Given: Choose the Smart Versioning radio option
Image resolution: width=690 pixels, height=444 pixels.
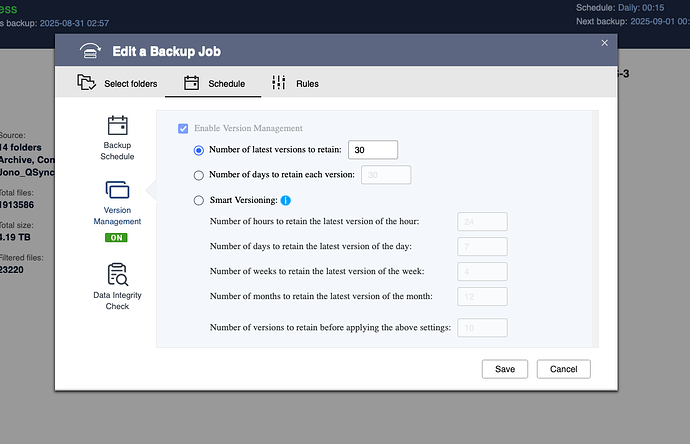Looking at the screenshot, I should [199, 201].
